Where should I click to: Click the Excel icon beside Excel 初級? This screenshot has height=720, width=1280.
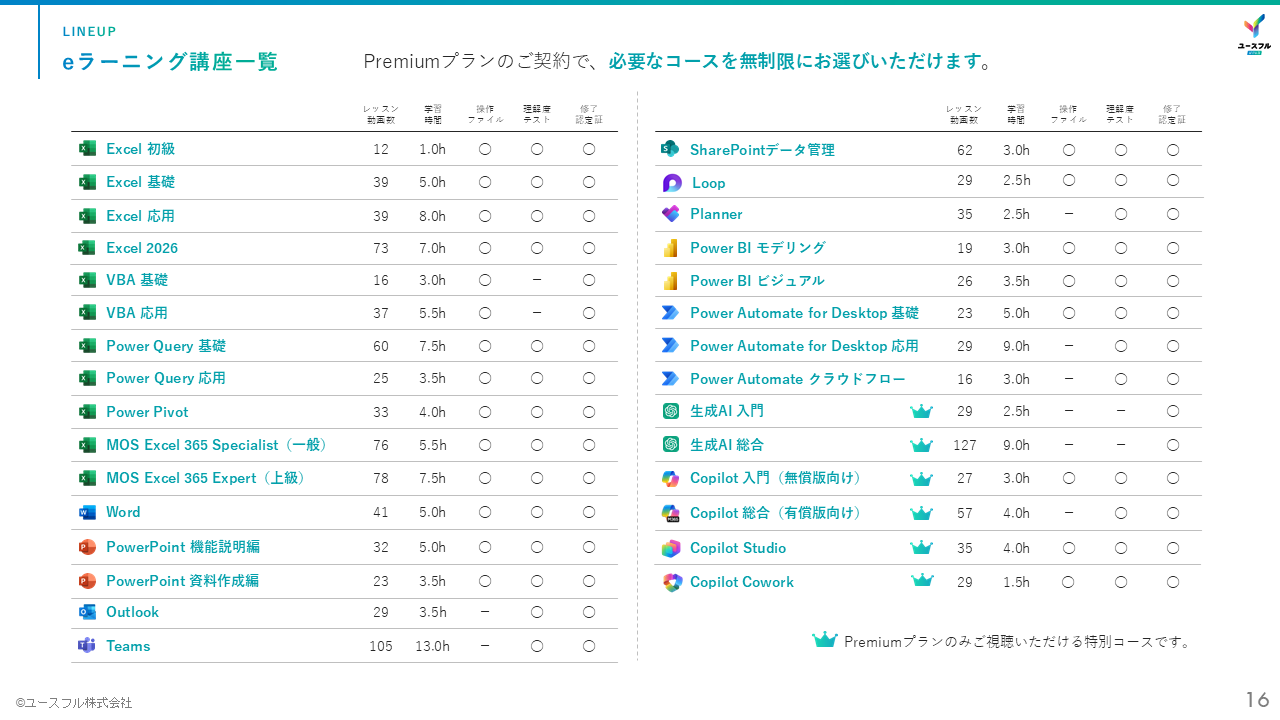click(88, 149)
